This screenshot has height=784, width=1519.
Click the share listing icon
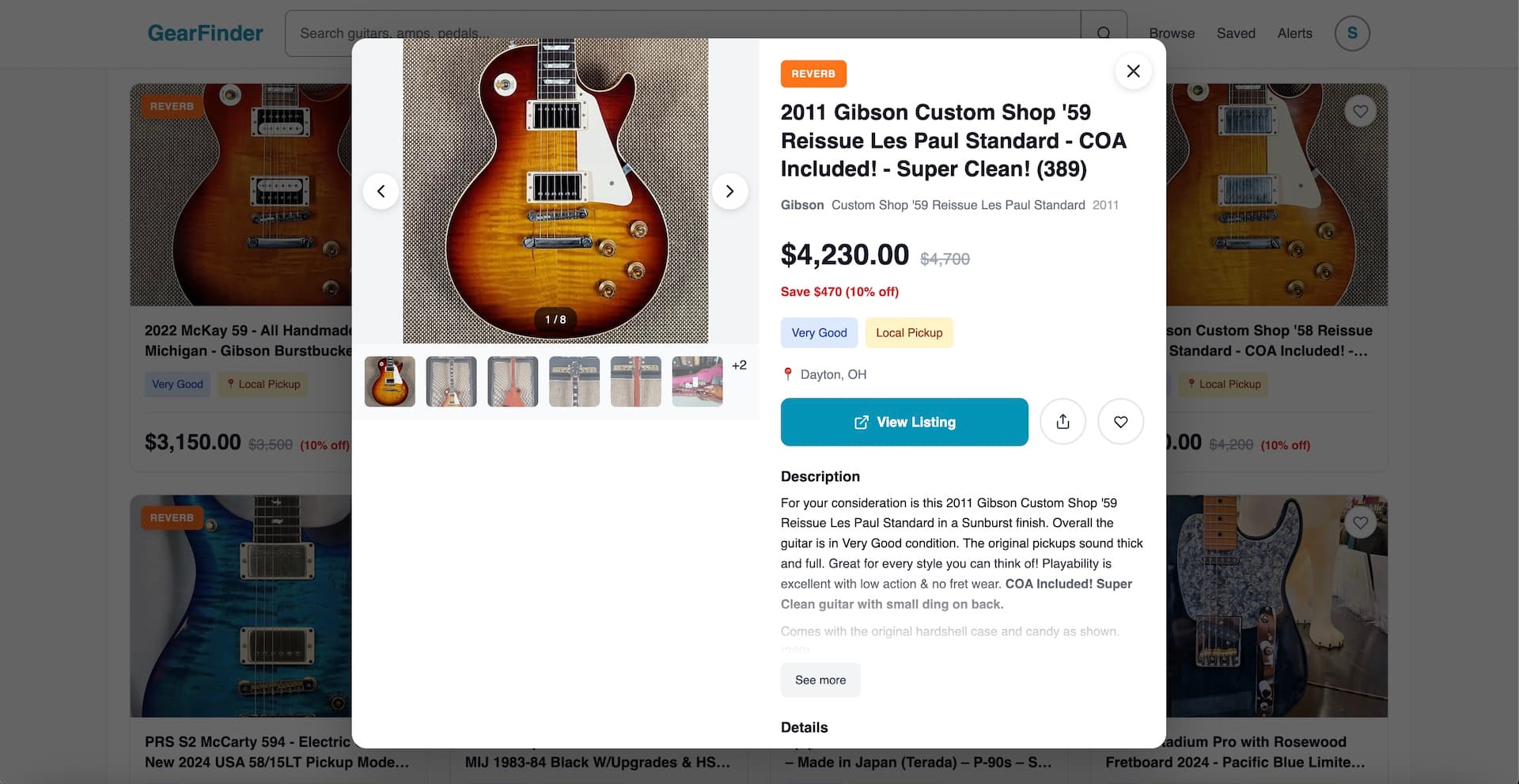click(1063, 422)
